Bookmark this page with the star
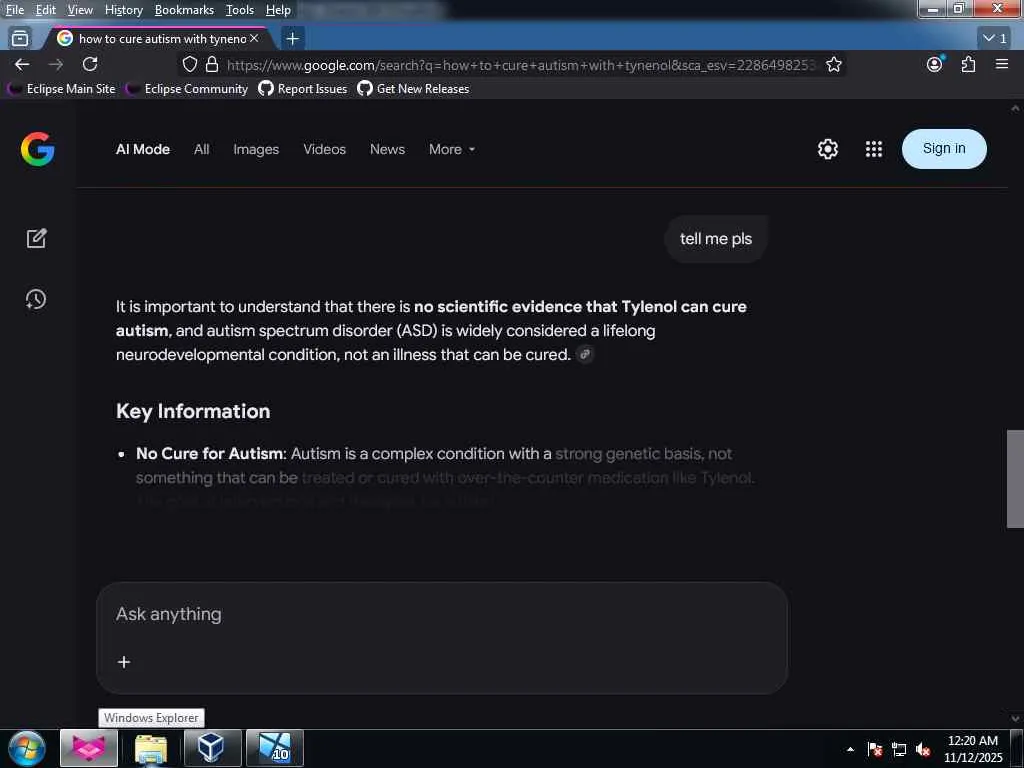The width and height of the screenshot is (1024, 768). (x=833, y=65)
